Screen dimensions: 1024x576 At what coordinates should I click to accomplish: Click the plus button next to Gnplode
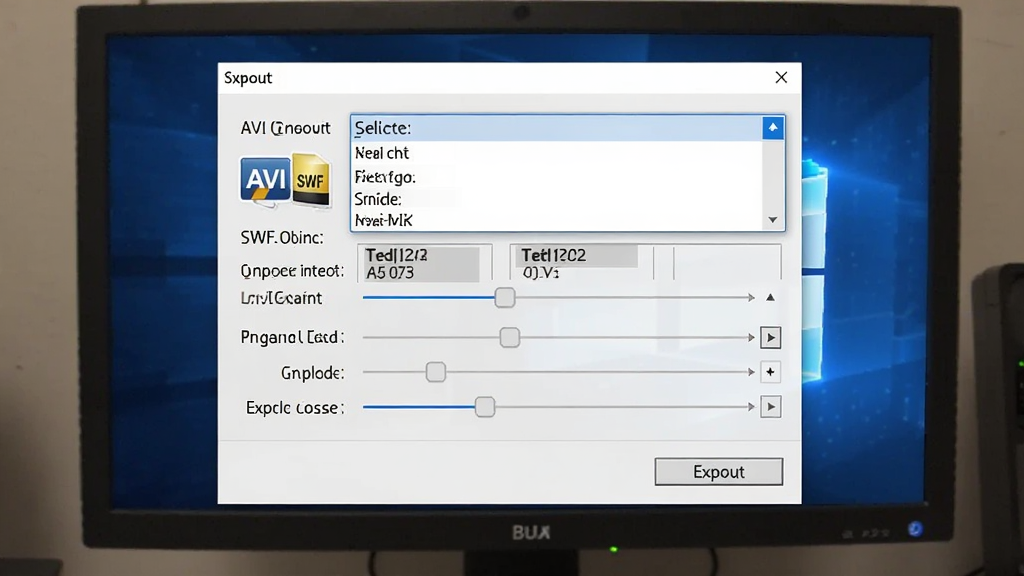771,372
